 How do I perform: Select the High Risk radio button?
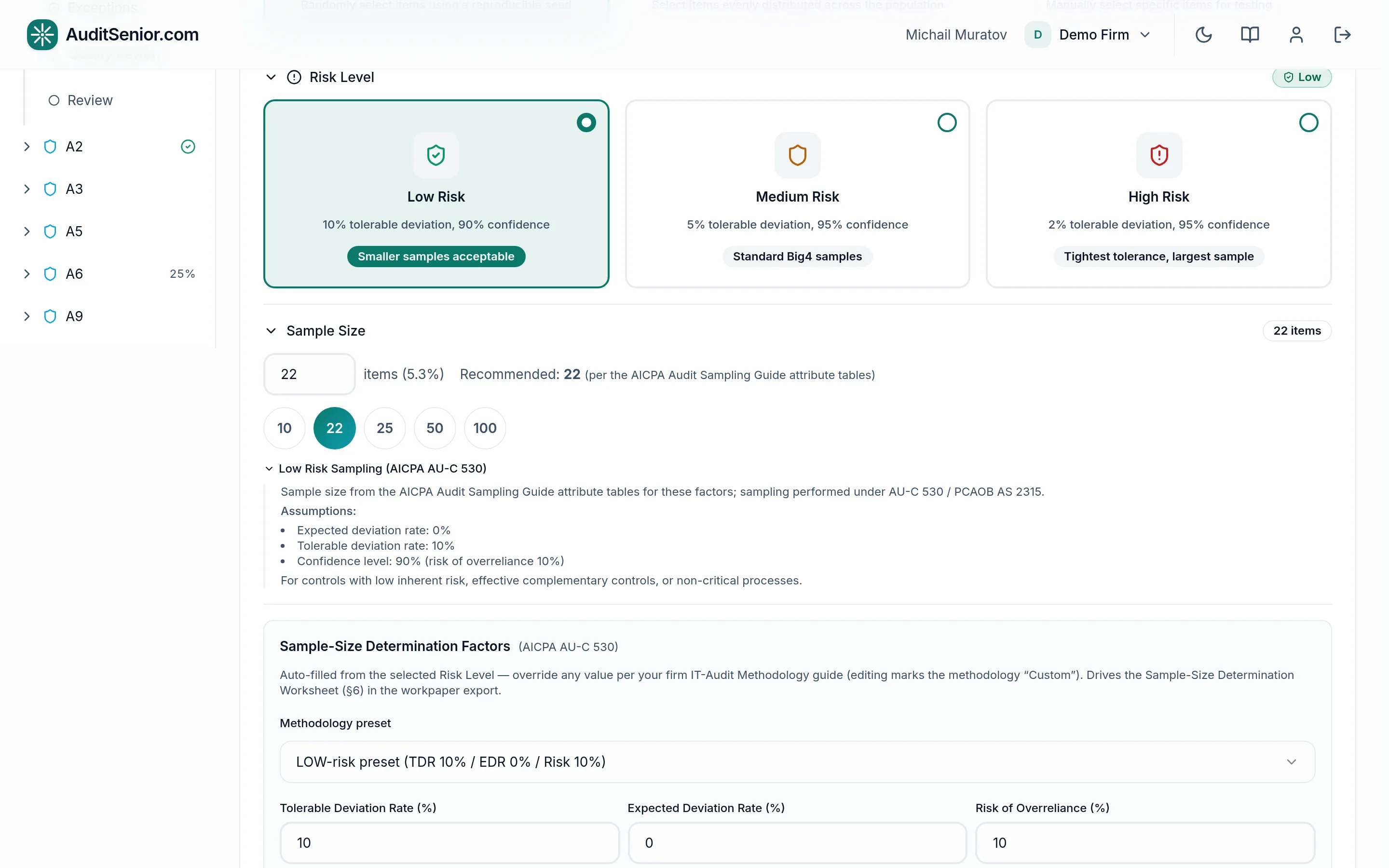pos(1308,122)
